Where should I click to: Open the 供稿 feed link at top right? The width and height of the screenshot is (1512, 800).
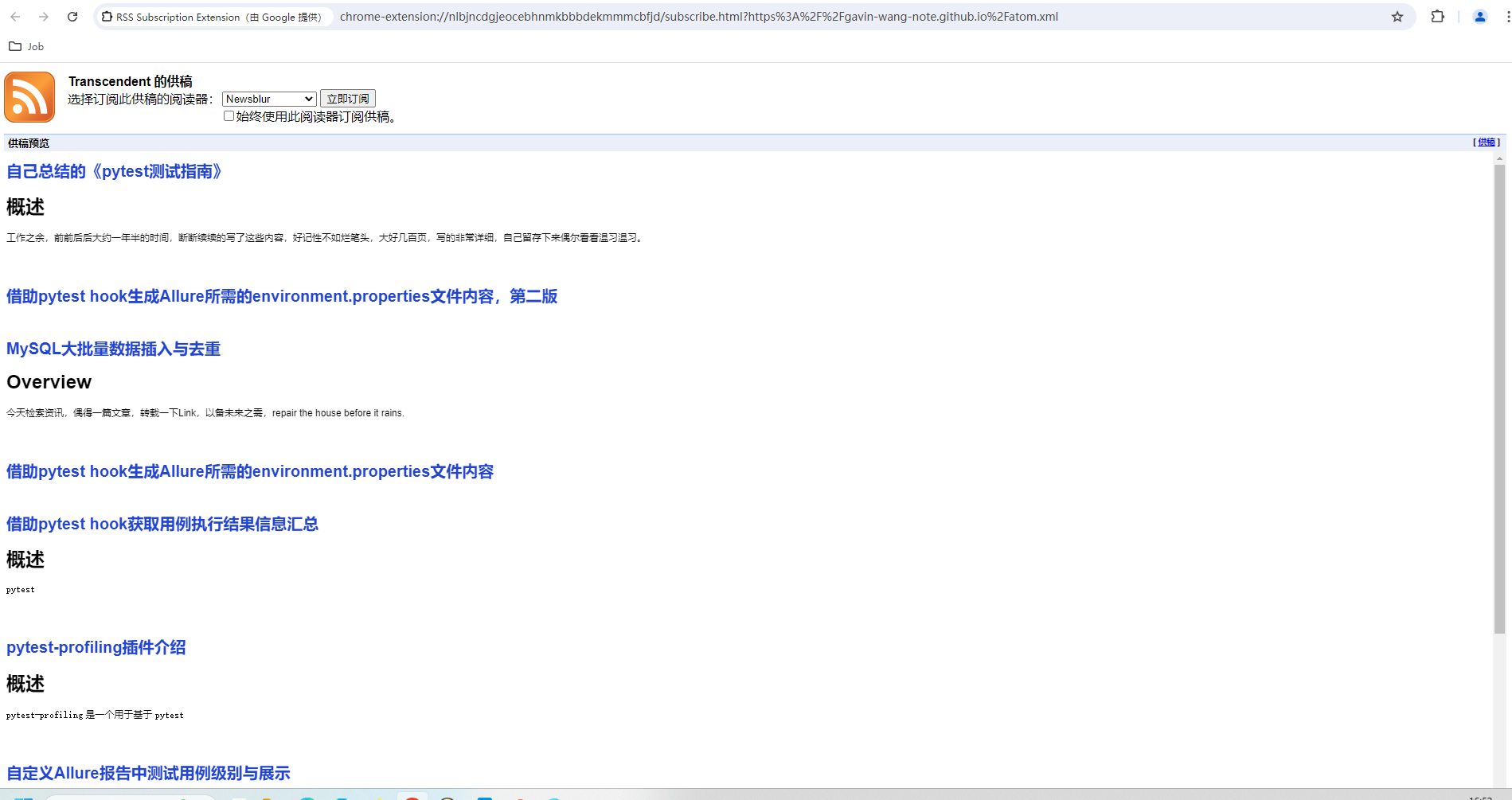(1486, 142)
